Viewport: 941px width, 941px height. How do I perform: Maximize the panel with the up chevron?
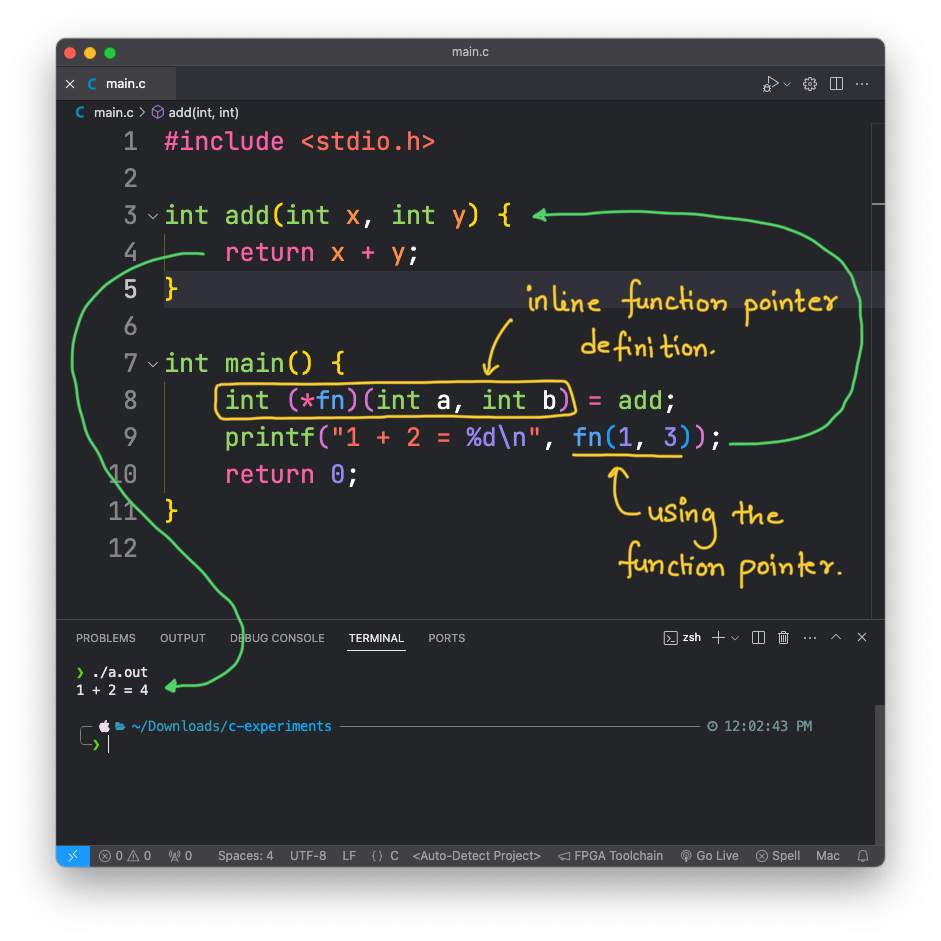[x=835, y=637]
